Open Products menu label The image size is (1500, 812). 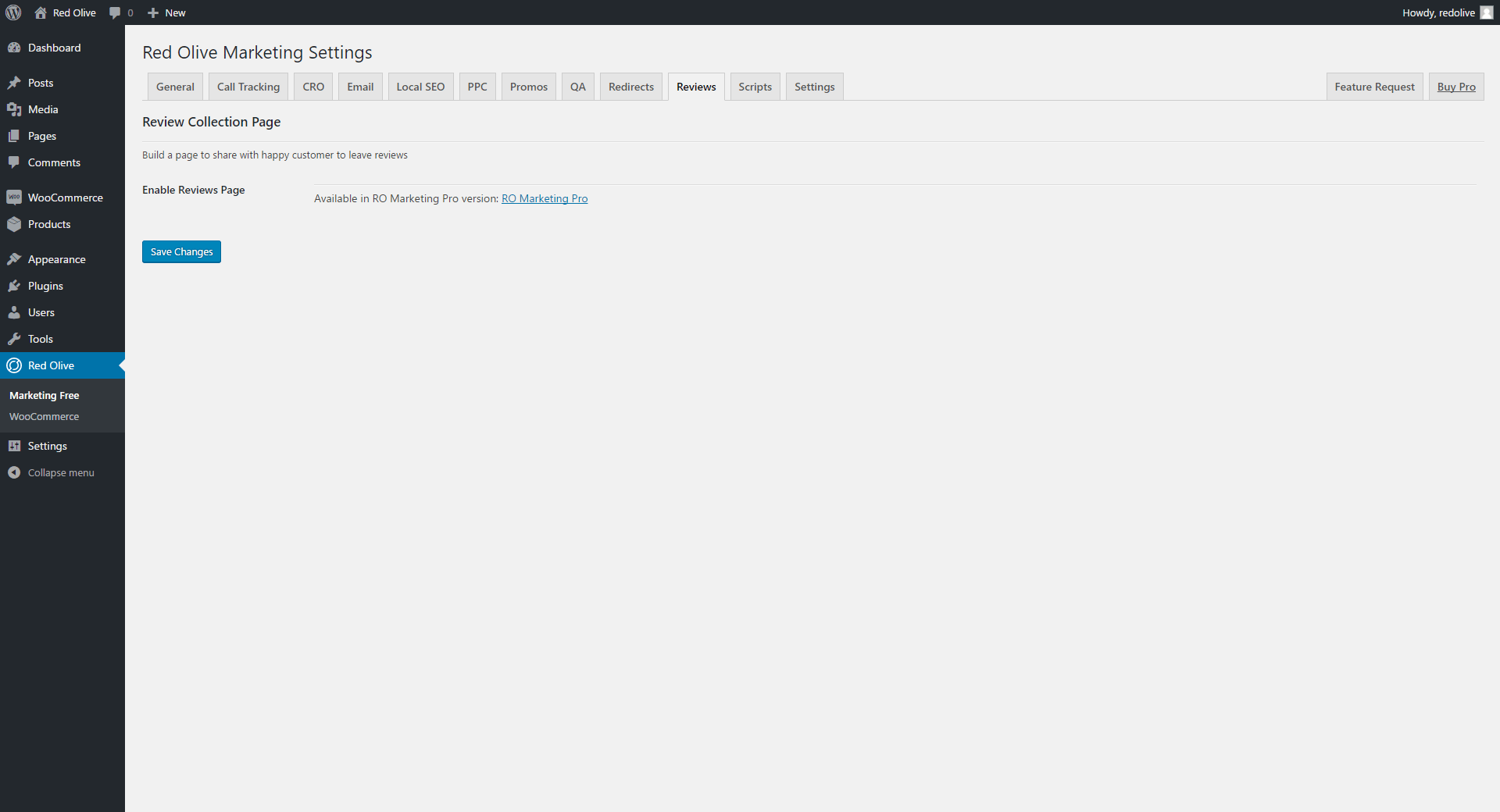pos(49,224)
